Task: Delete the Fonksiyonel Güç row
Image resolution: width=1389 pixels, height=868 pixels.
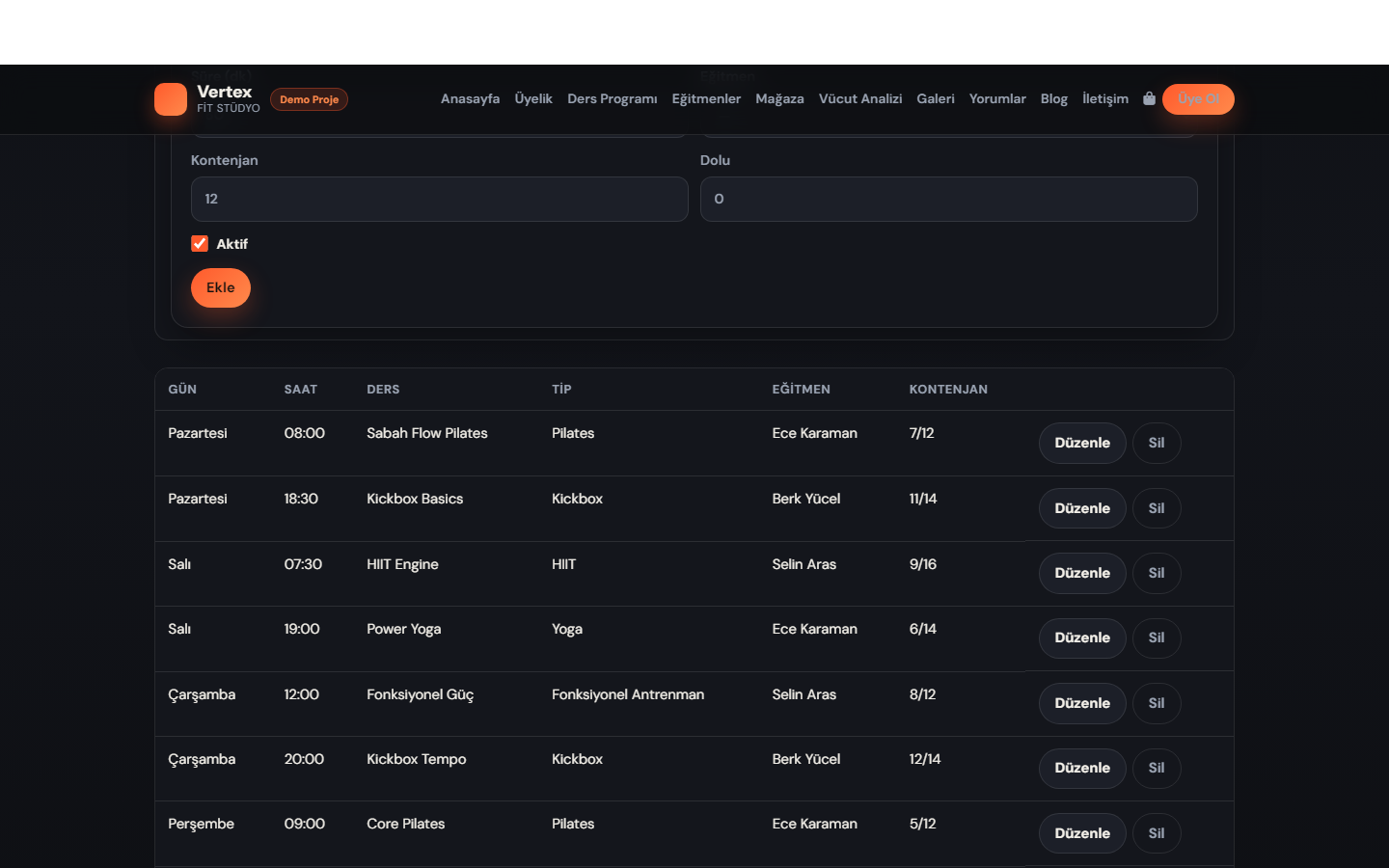Action: (1157, 703)
